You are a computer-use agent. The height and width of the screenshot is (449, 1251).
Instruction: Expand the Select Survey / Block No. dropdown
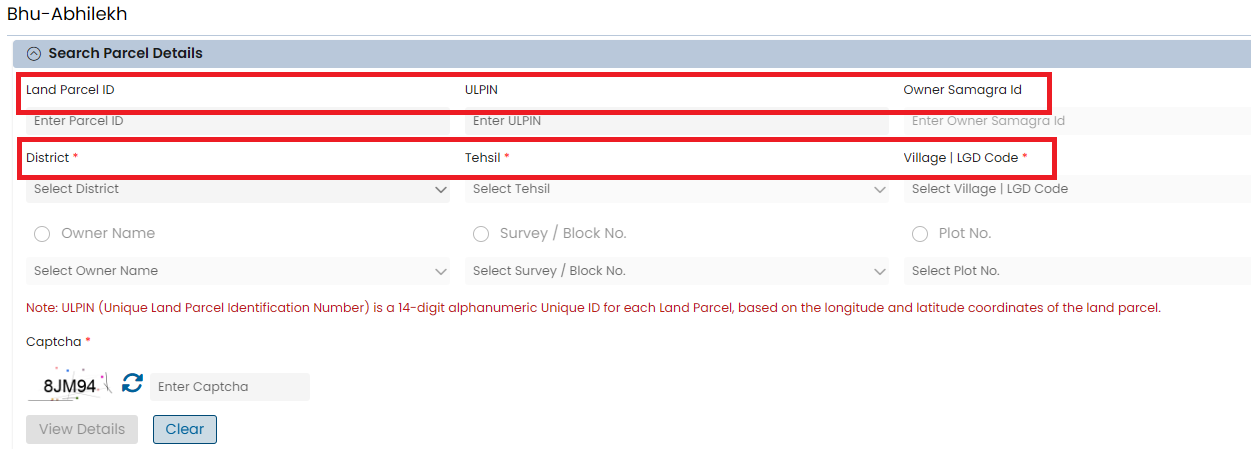pos(677,271)
